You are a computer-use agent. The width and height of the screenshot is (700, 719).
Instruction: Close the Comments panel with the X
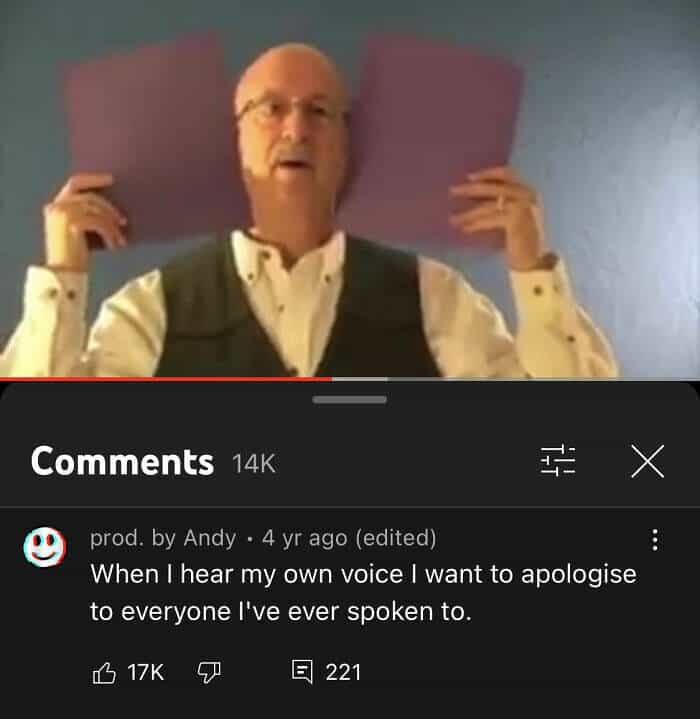pos(647,461)
